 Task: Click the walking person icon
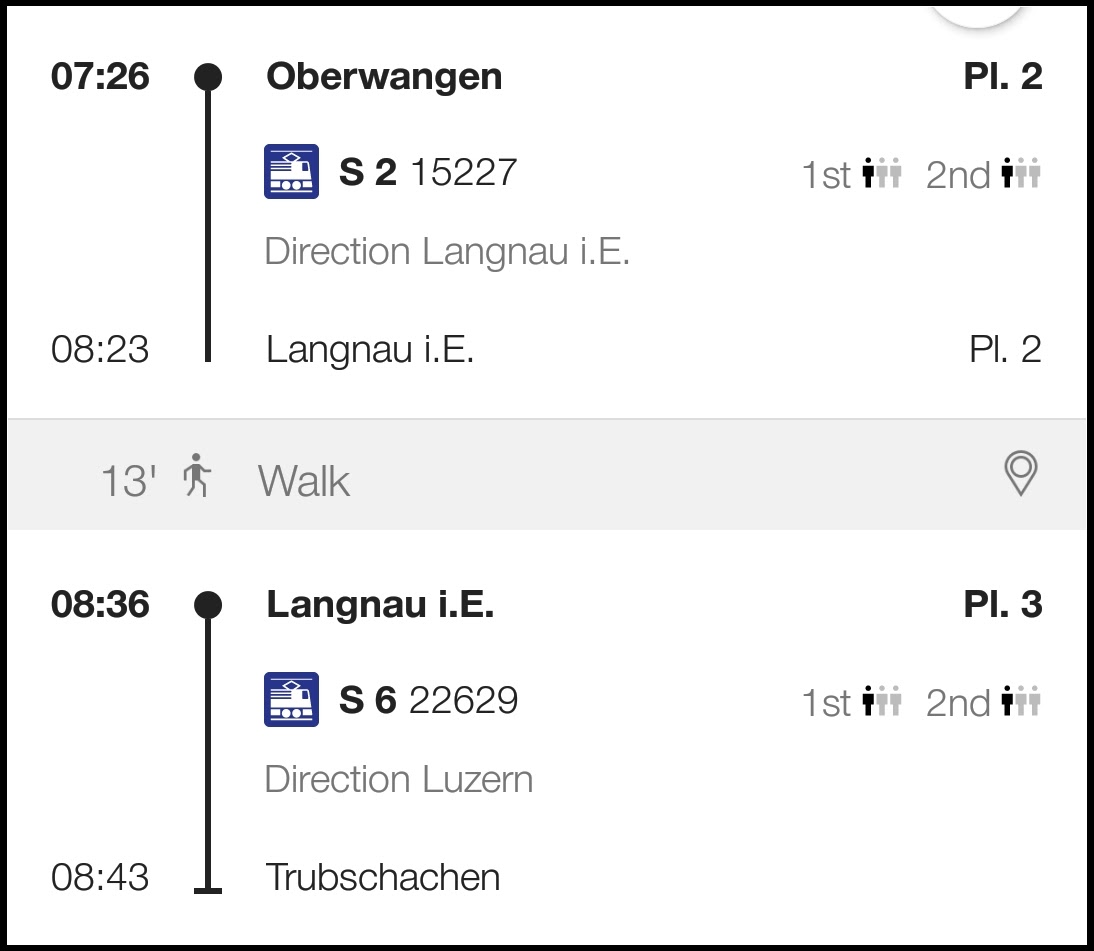click(x=197, y=476)
